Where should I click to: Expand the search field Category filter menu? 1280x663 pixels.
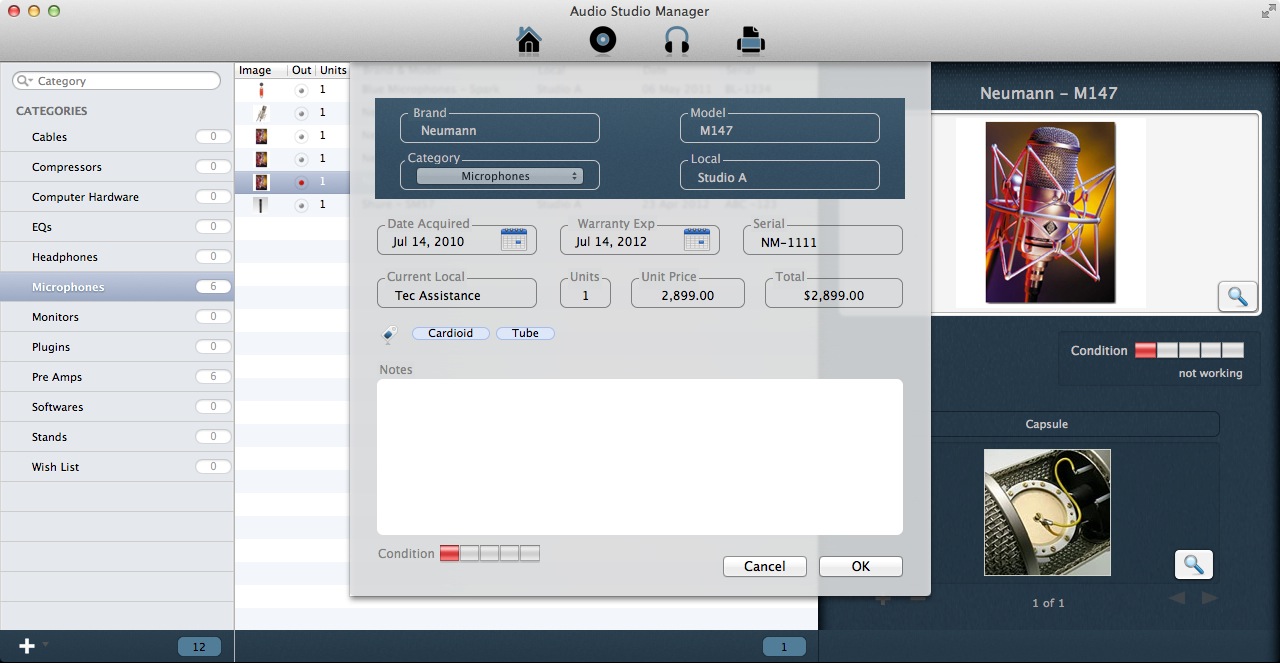click(x=25, y=81)
